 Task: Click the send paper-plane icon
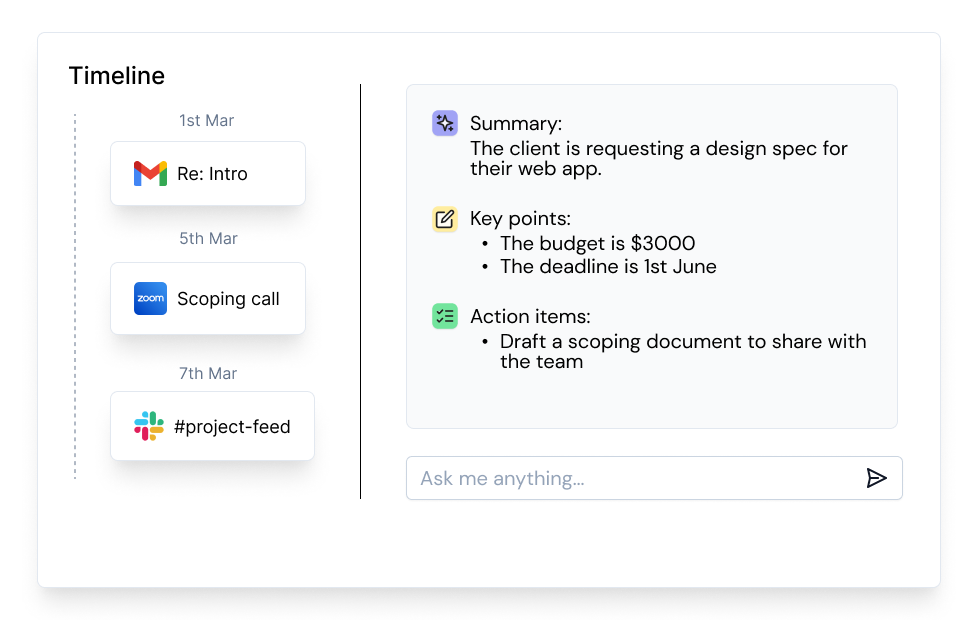tap(877, 478)
